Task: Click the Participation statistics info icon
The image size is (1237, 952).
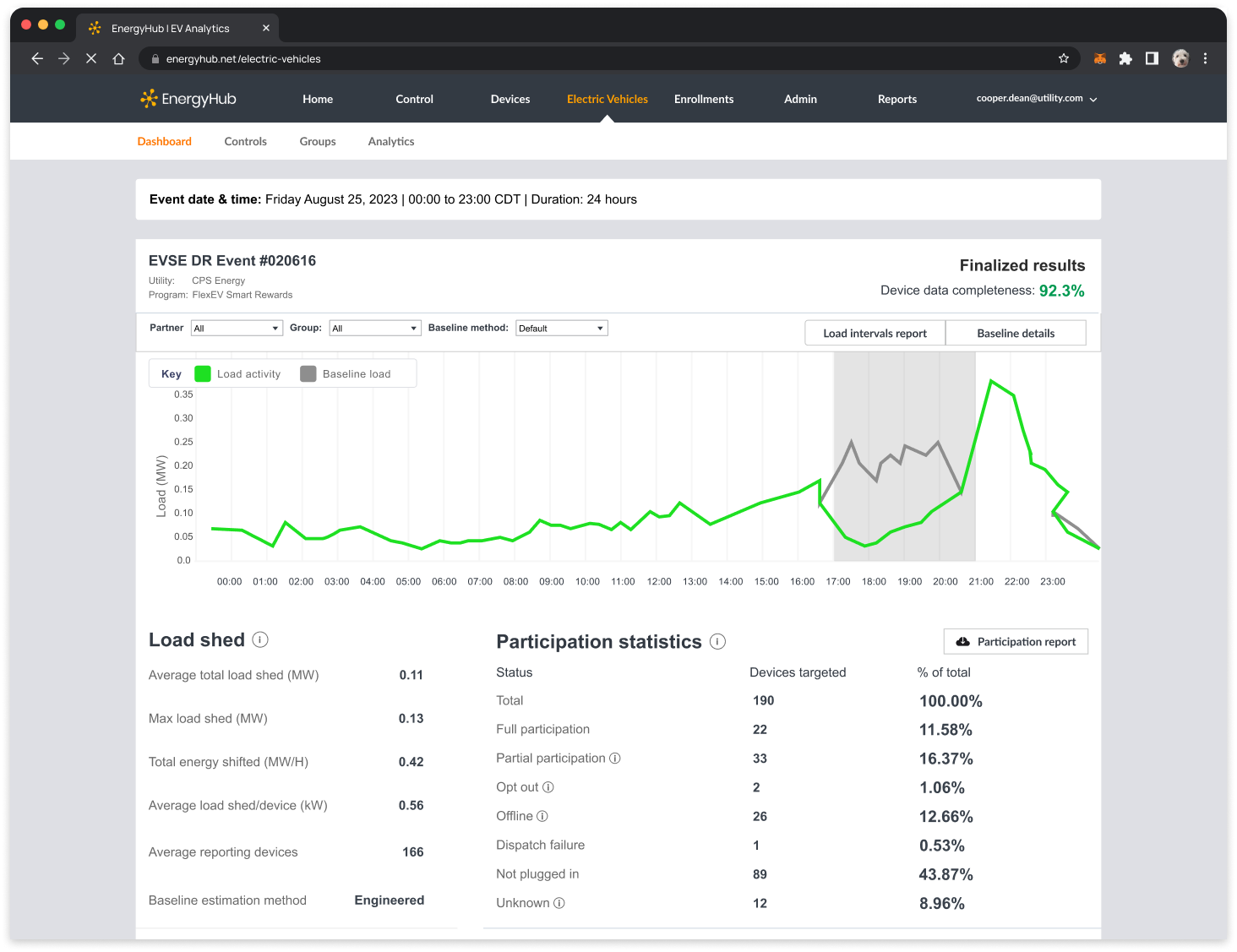Action: pyautogui.click(x=717, y=641)
